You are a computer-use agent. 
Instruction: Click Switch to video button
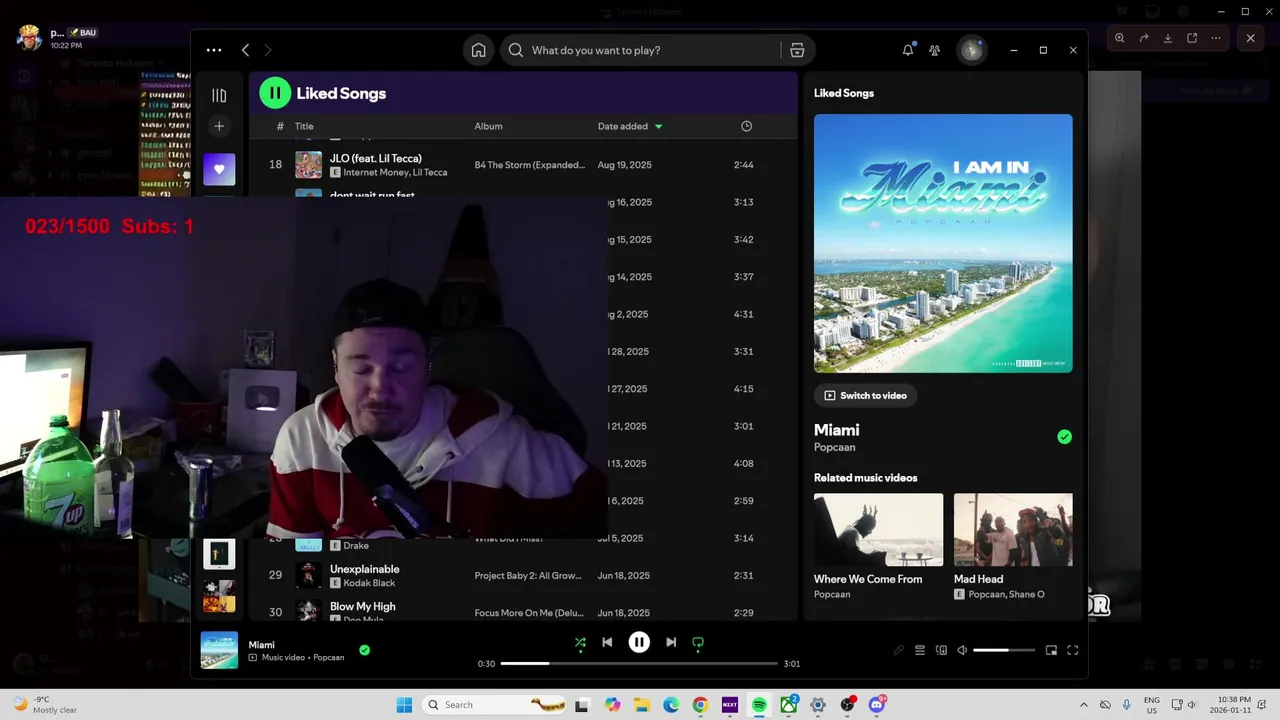pyautogui.click(x=865, y=396)
